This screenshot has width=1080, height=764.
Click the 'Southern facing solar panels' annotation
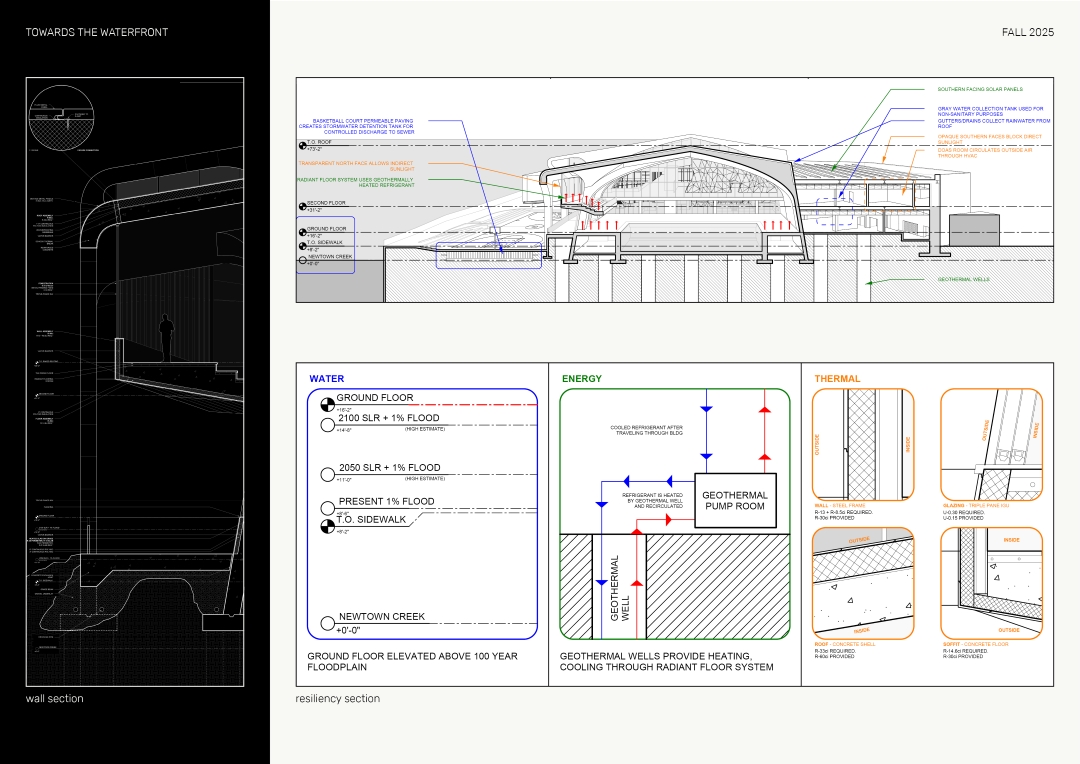click(980, 89)
